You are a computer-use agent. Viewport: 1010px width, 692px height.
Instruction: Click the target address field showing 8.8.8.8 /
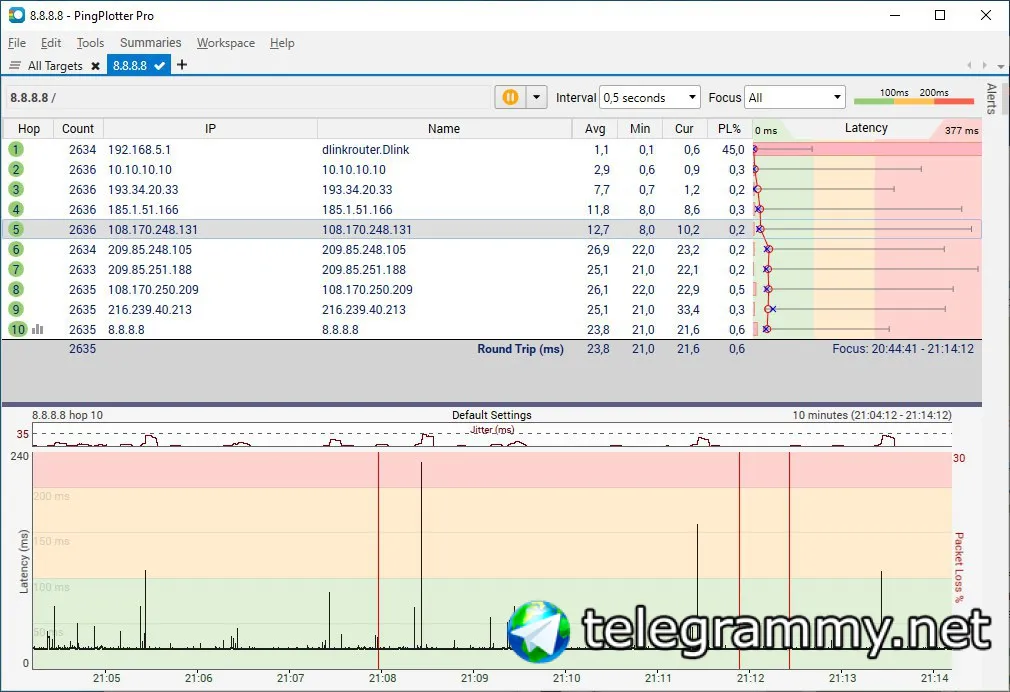(x=248, y=97)
